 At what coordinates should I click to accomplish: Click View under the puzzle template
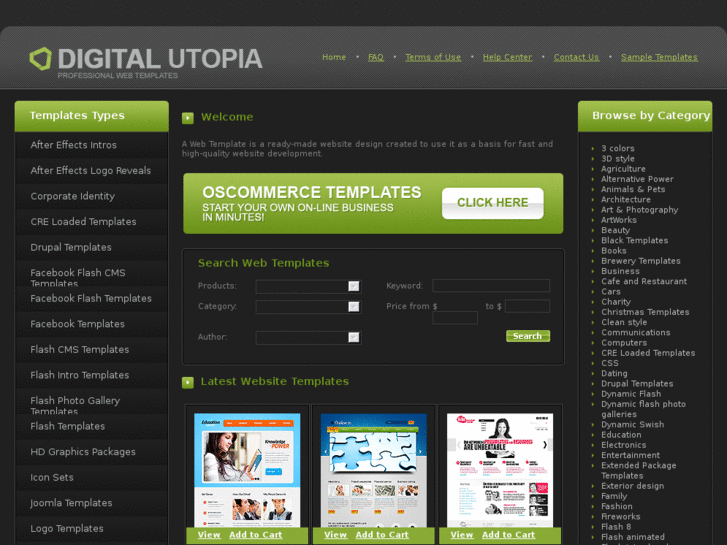(336, 535)
